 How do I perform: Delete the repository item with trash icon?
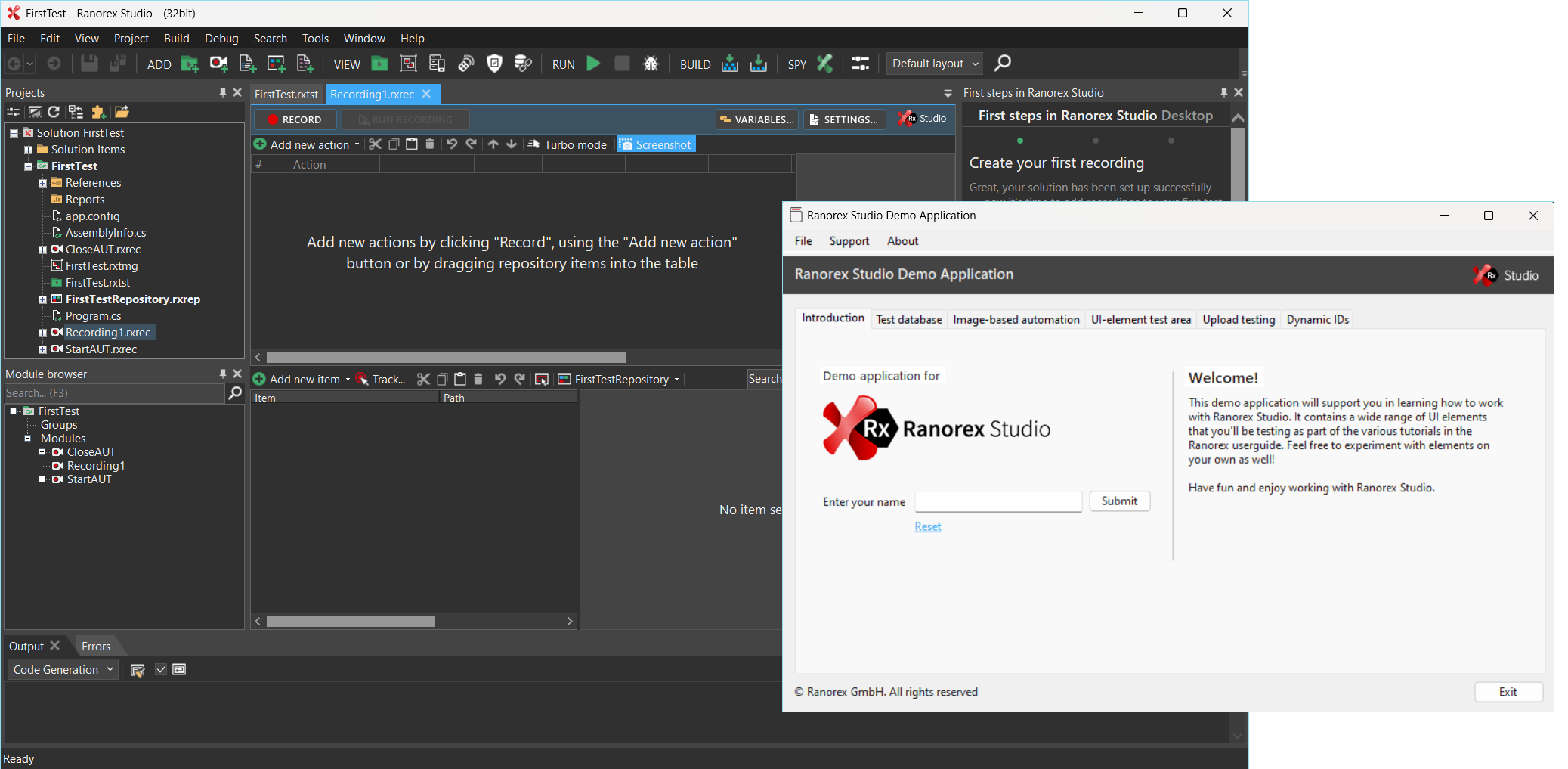pyautogui.click(x=478, y=379)
